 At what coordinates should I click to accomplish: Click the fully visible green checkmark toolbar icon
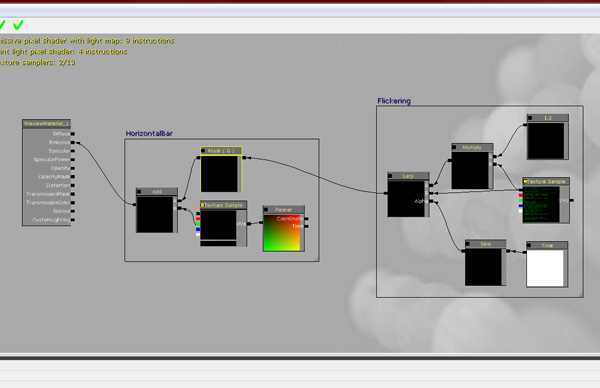(x=18, y=25)
